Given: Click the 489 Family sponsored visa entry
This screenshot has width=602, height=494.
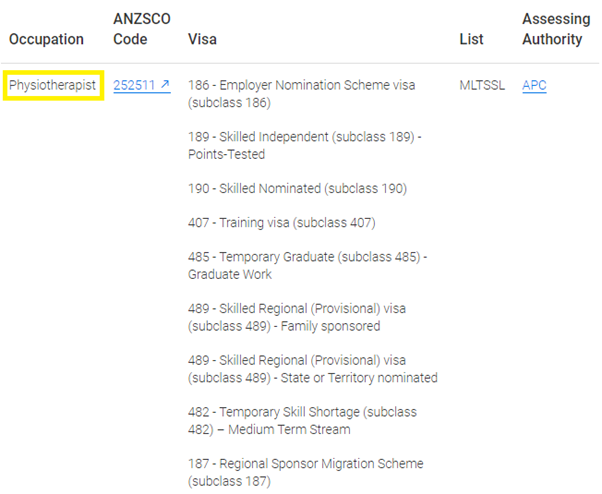Looking at the screenshot, I should pos(297,317).
